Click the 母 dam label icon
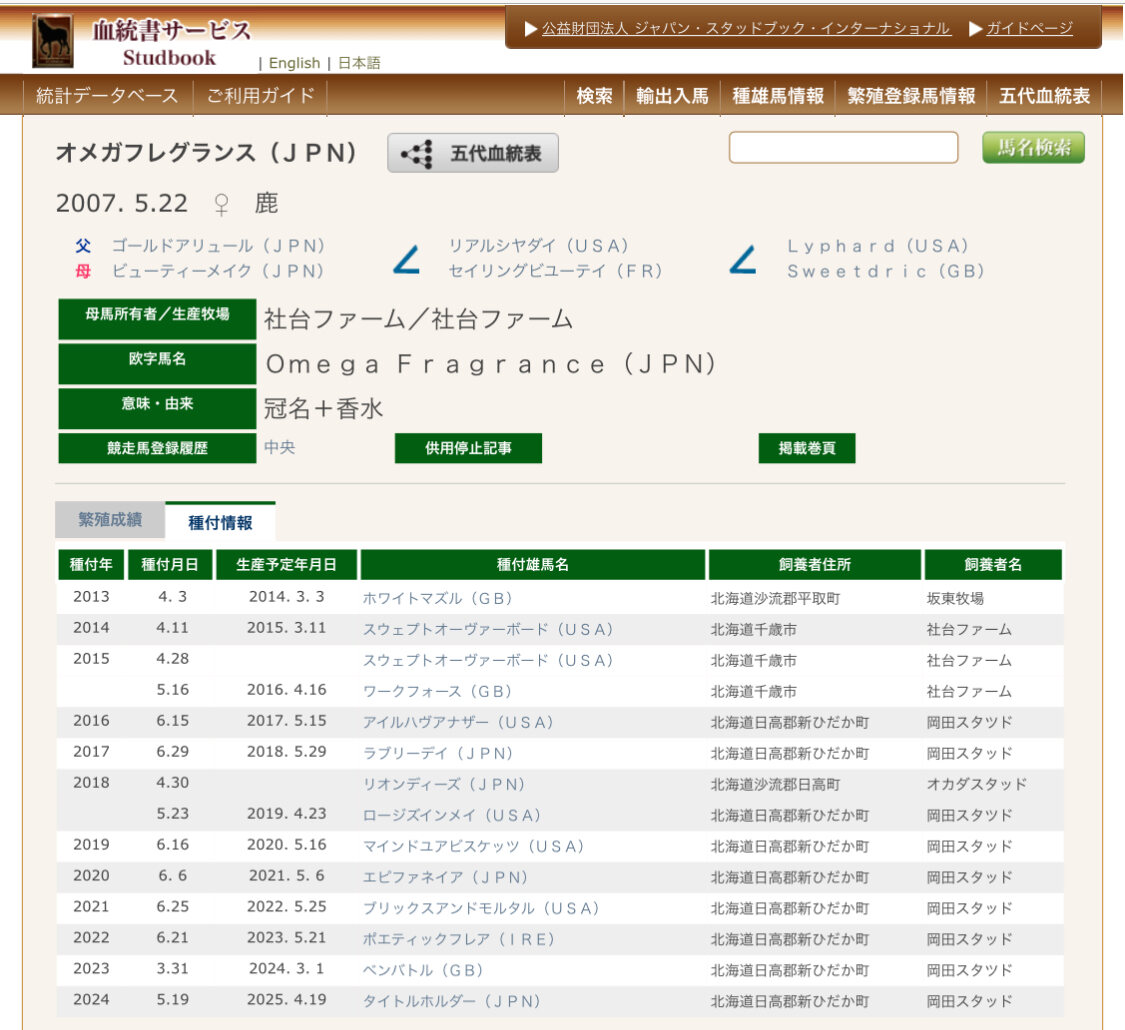Image resolution: width=1125 pixels, height=1030 pixels. point(83,271)
